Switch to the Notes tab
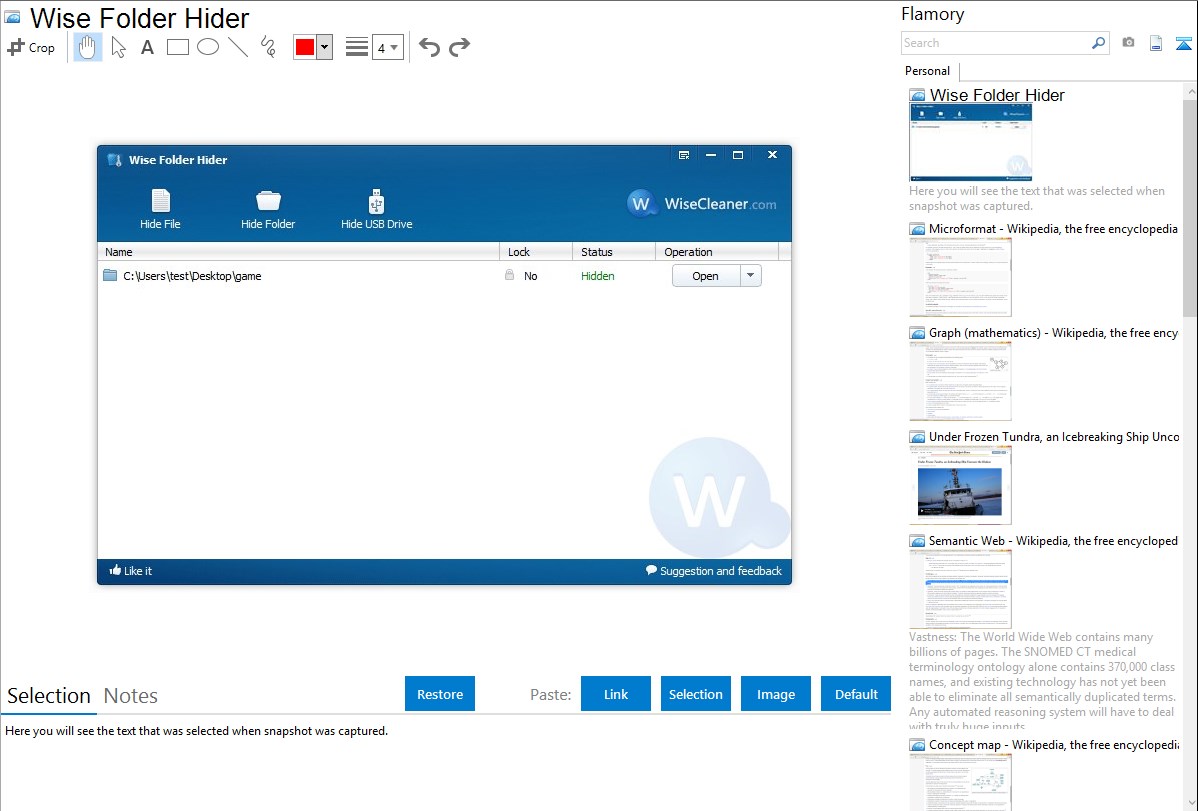The image size is (1198, 811). (131, 696)
